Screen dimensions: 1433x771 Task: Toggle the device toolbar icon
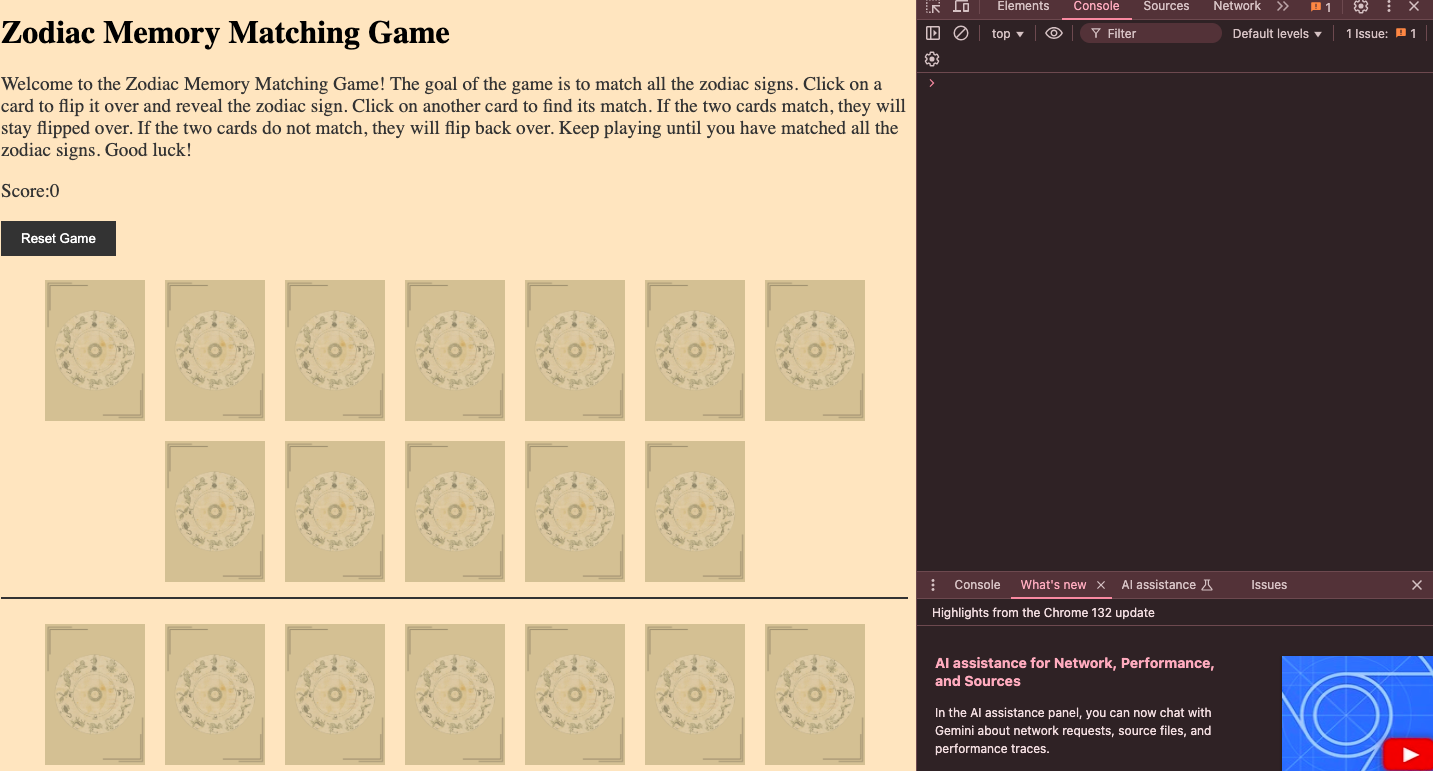tap(961, 7)
